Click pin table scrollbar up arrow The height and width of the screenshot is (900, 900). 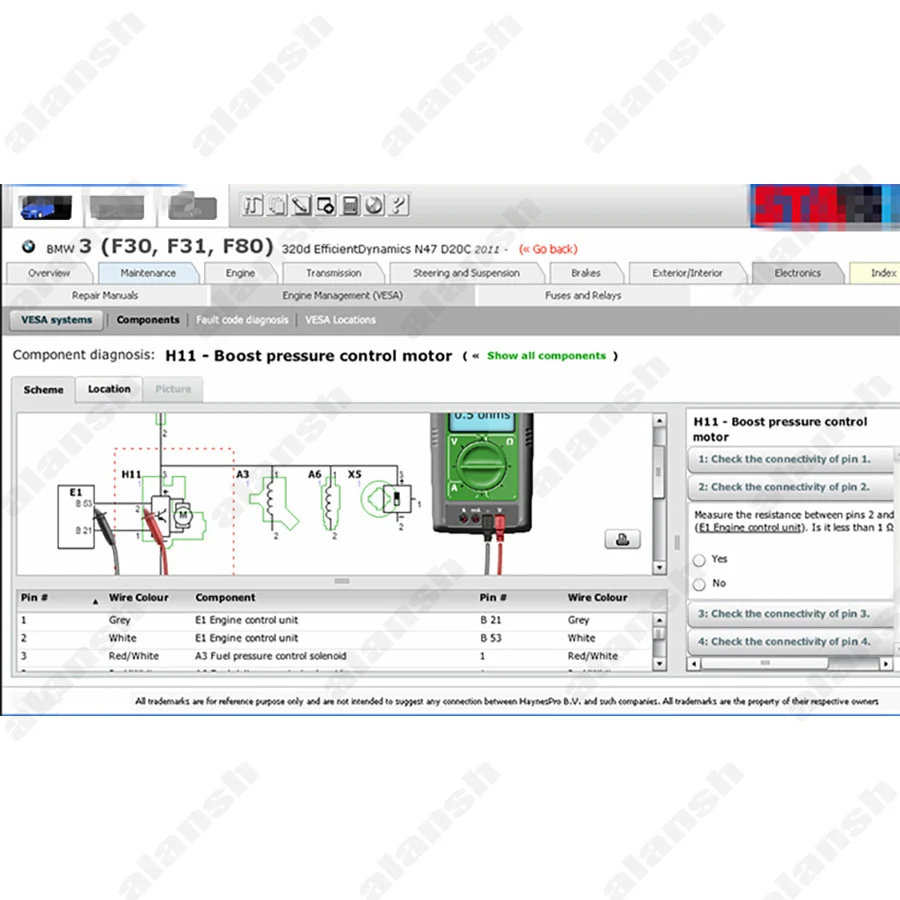[660, 620]
